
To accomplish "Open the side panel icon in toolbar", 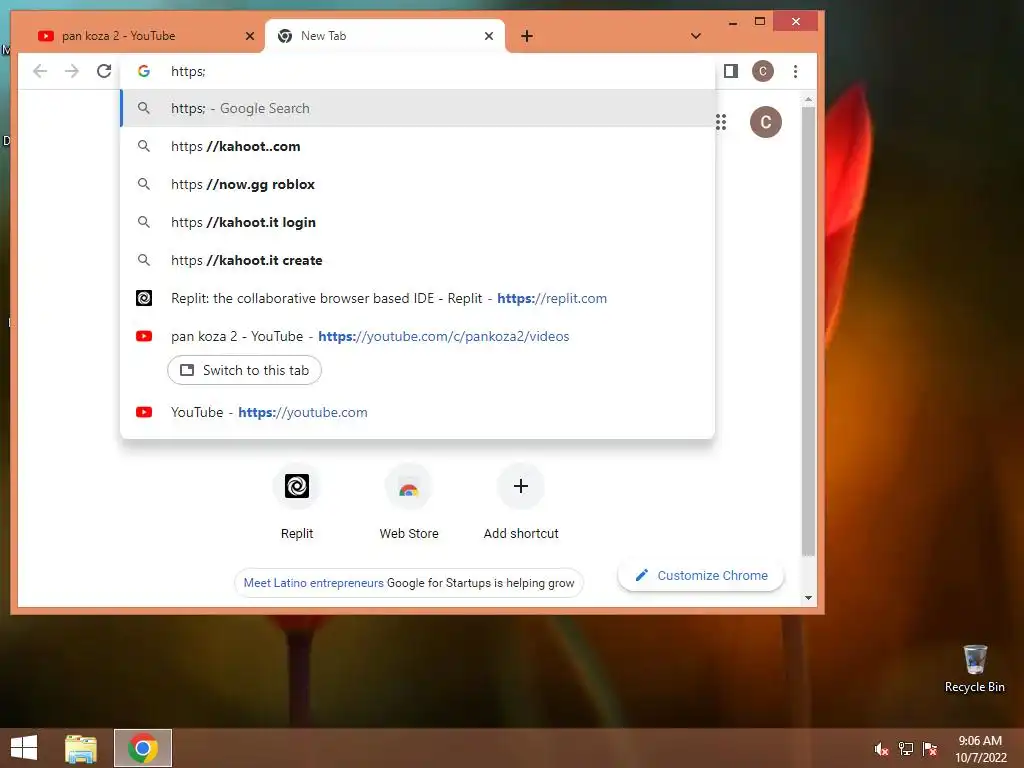I will (731, 71).
